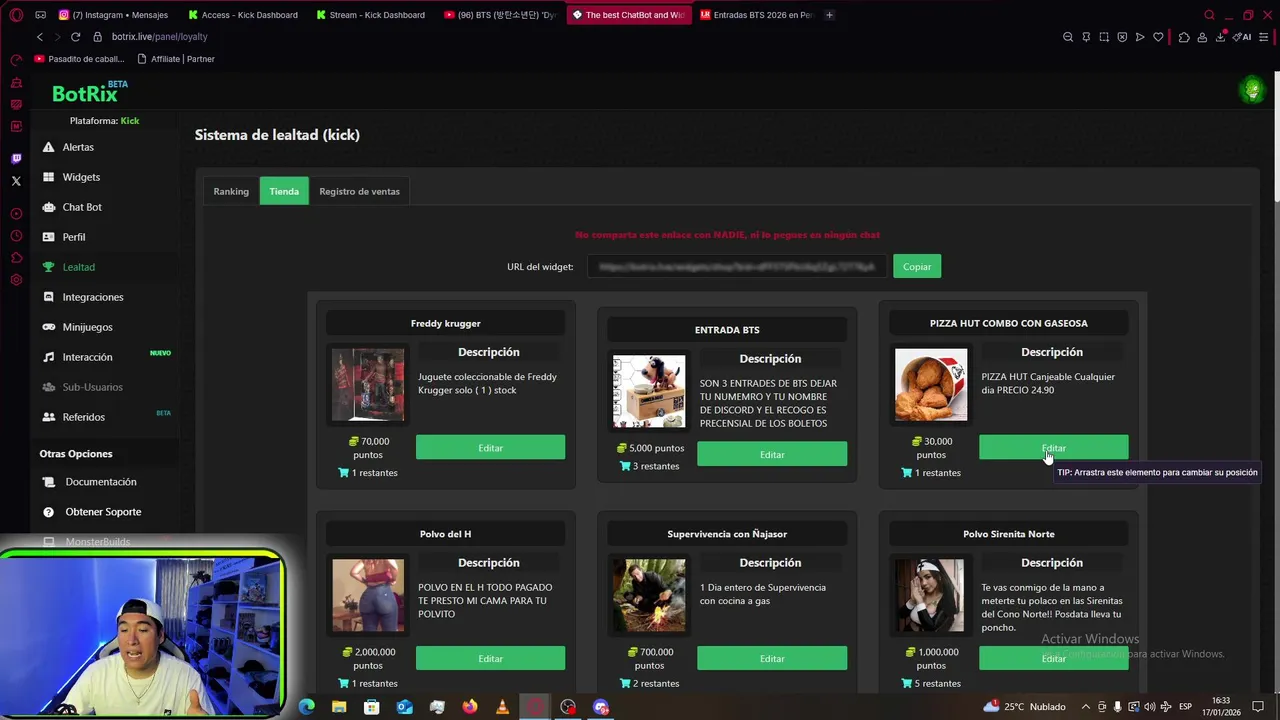Open the weather widget 25°C Nublado
The width and height of the screenshot is (1280, 720).
tap(1024, 707)
